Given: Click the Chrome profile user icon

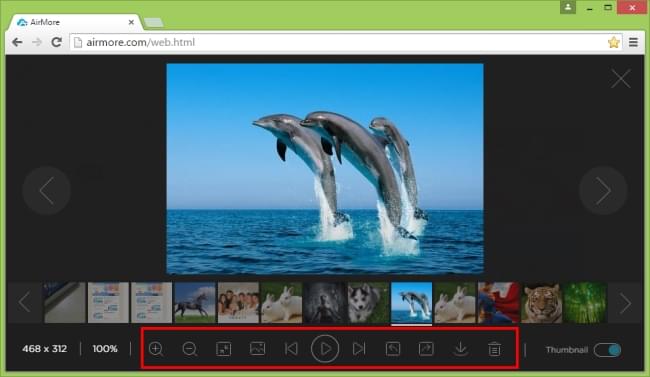Looking at the screenshot, I should click(568, 7).
